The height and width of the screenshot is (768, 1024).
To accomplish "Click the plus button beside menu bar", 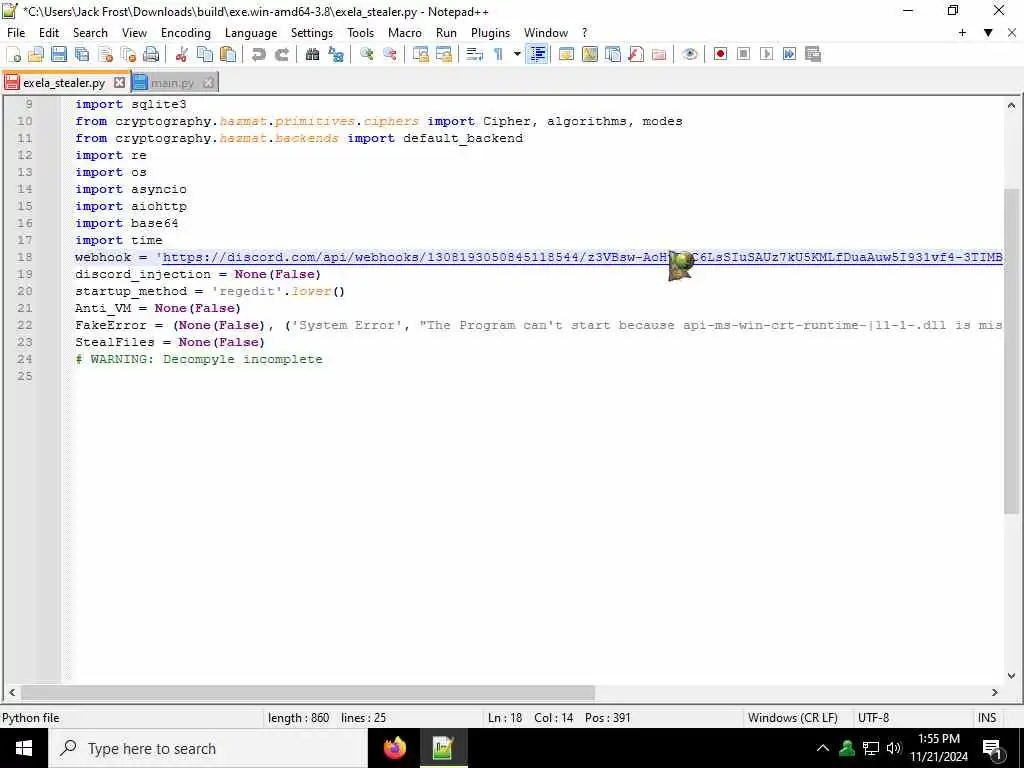I will tap(962, 33).
